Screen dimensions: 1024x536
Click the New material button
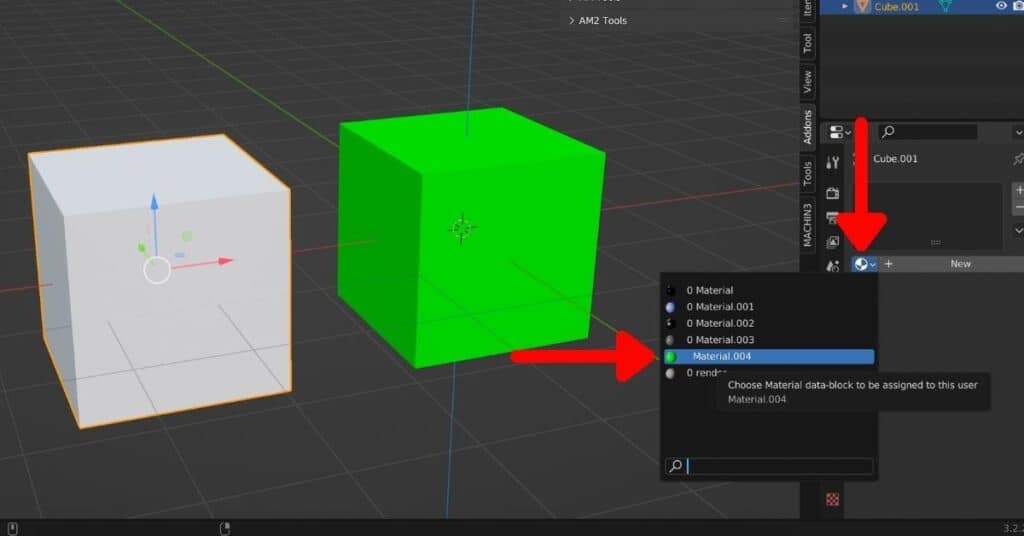(x=960, y=264)
